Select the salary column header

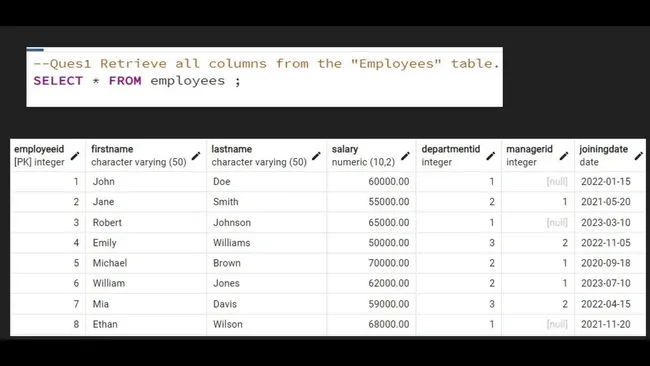[371, 155]
